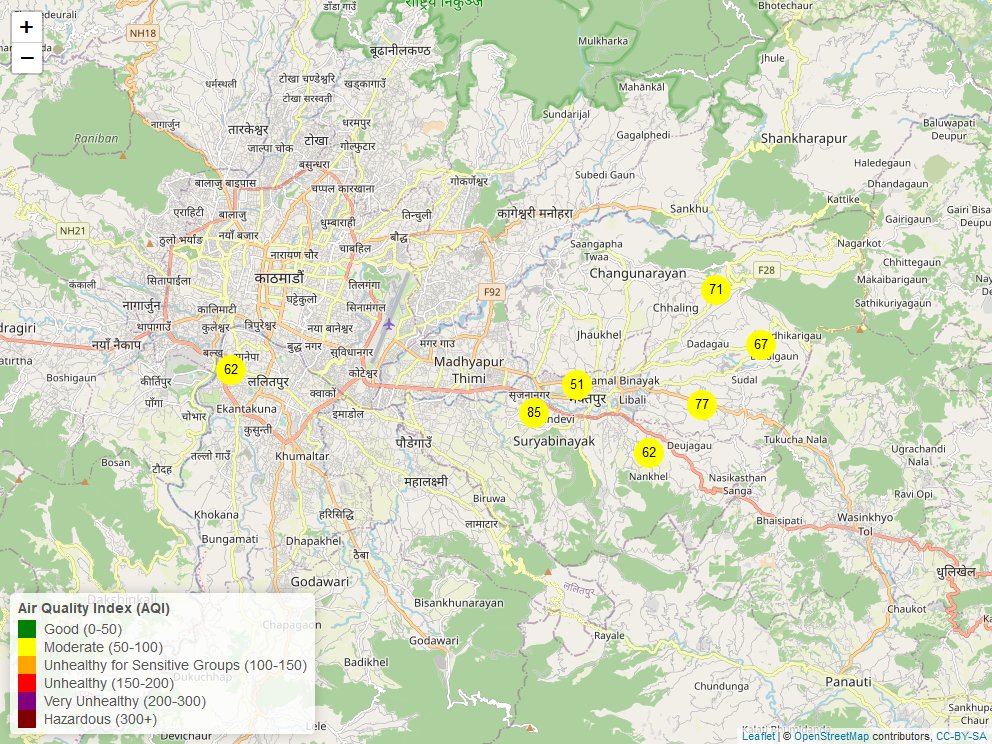Click the green Good legend swatch
Image resolution: width=992 pixels, height=744 pixels.
click(x=27, y=629)
